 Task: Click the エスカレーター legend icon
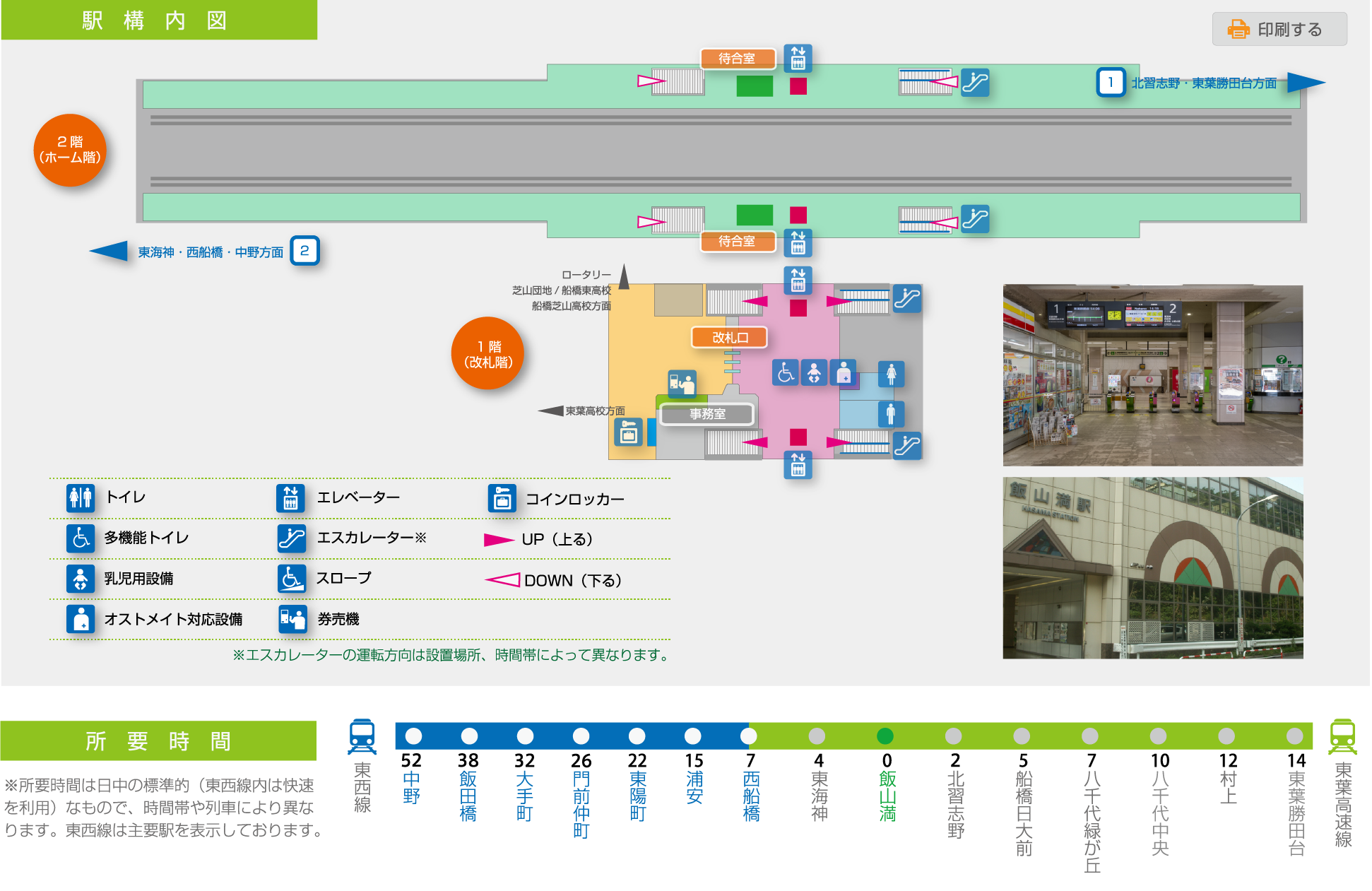point(292,538)
